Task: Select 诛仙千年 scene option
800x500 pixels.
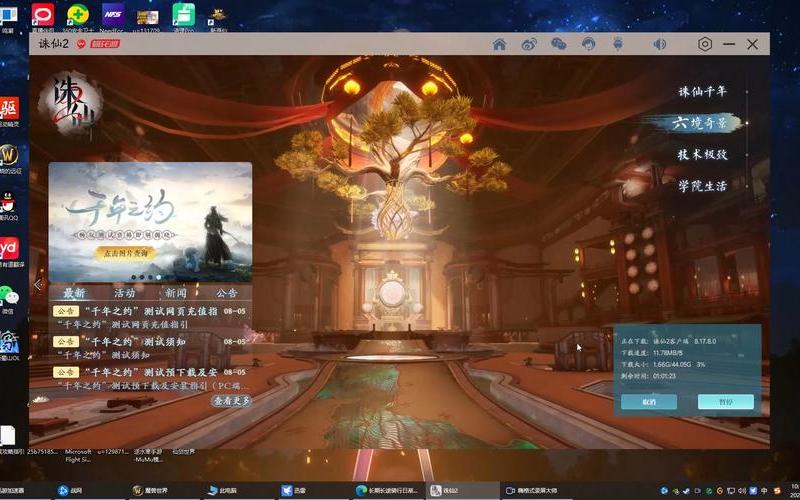Action: (703, 92)
